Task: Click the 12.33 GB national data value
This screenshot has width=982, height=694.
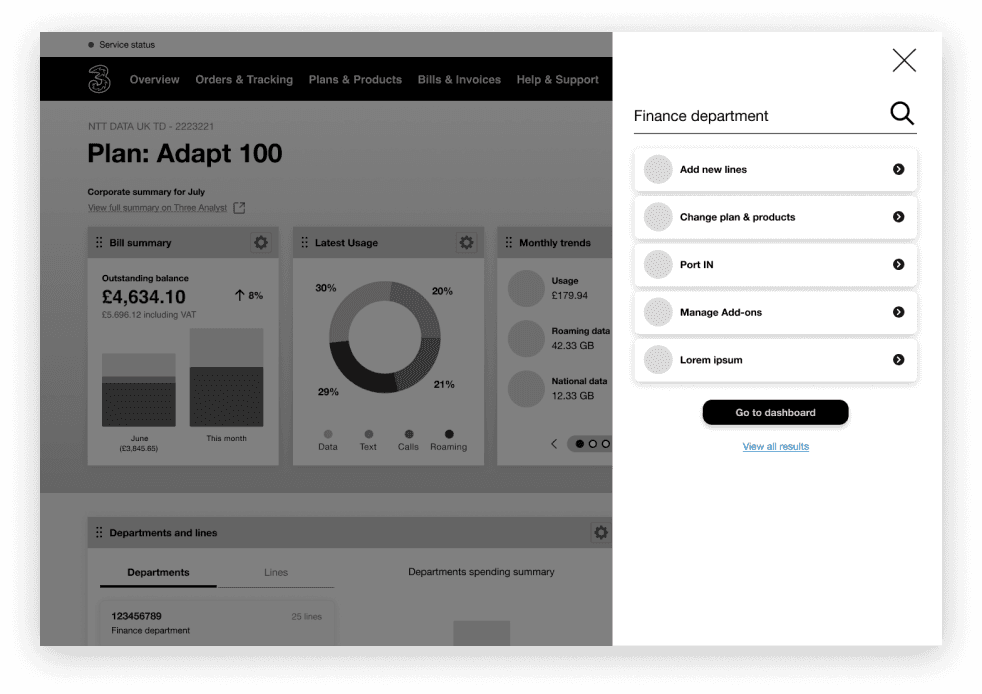Action: tap(572, 396)
